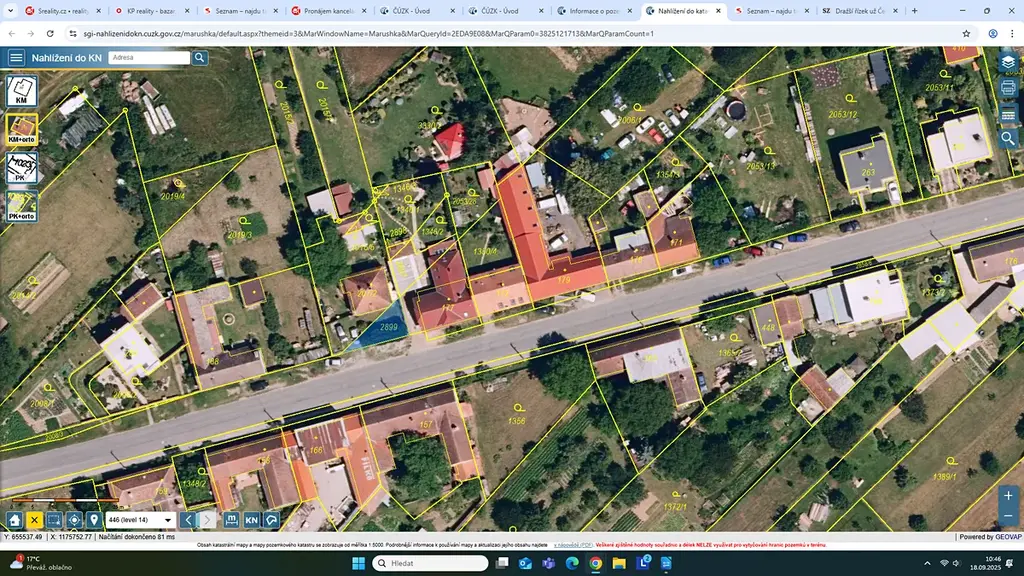Open the map legend icon
Viewport: 1024px width, 576px height.
tap(1008, 114)
